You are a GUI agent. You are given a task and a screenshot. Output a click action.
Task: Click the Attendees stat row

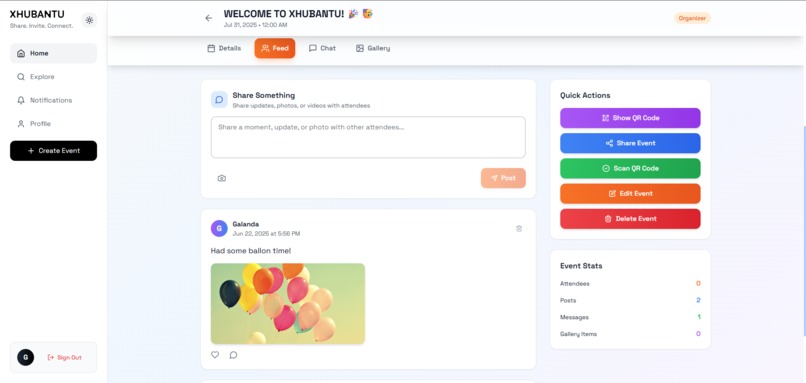[x=630, y=284]
